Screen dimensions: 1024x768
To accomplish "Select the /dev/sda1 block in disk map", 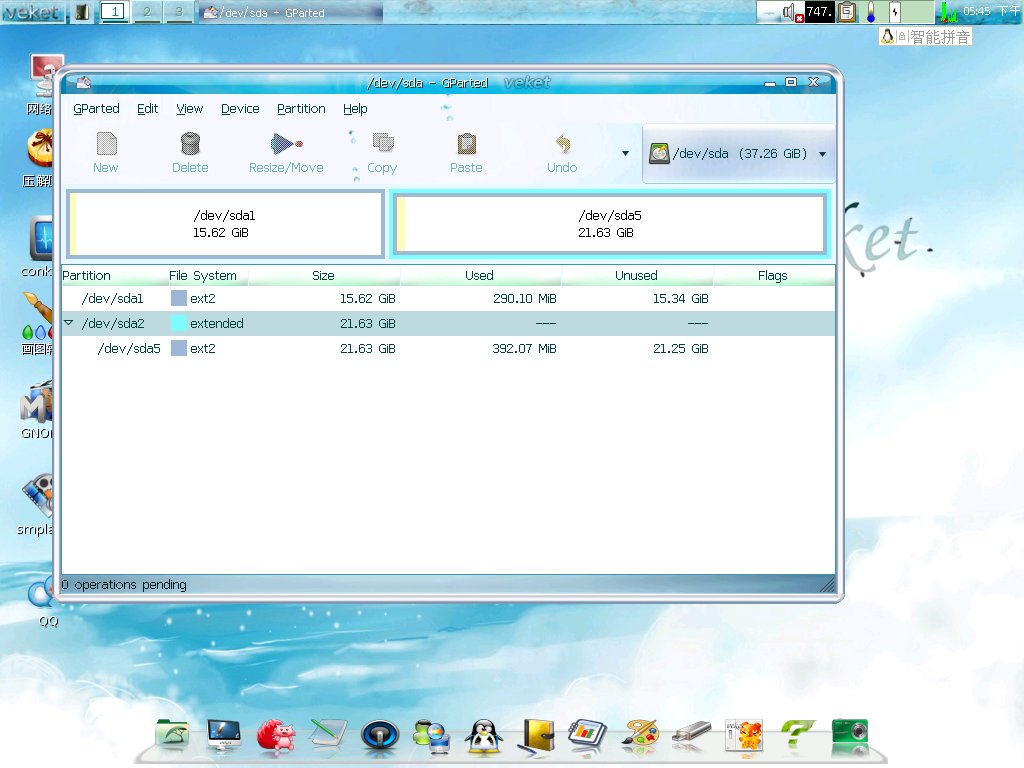I will click(x=225, y=224).
